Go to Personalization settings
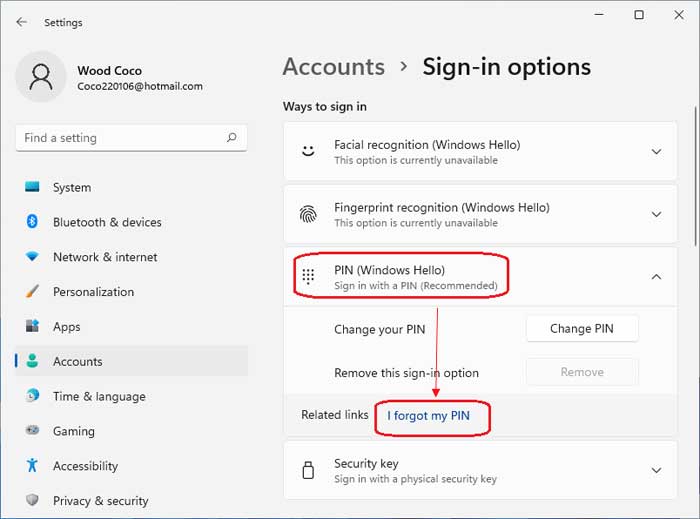Screen dimensions: 700x519 [131, 291]
